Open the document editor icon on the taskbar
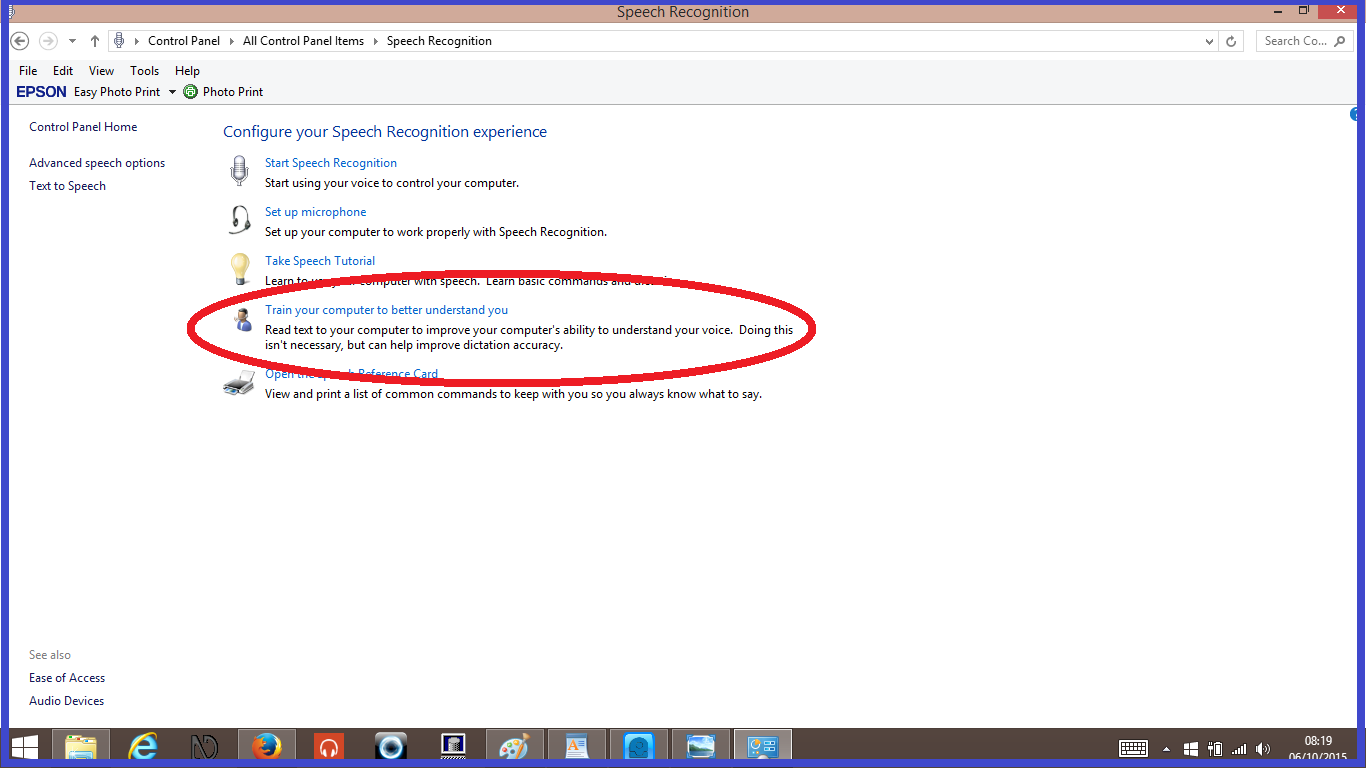 click(x=577, y=747)
